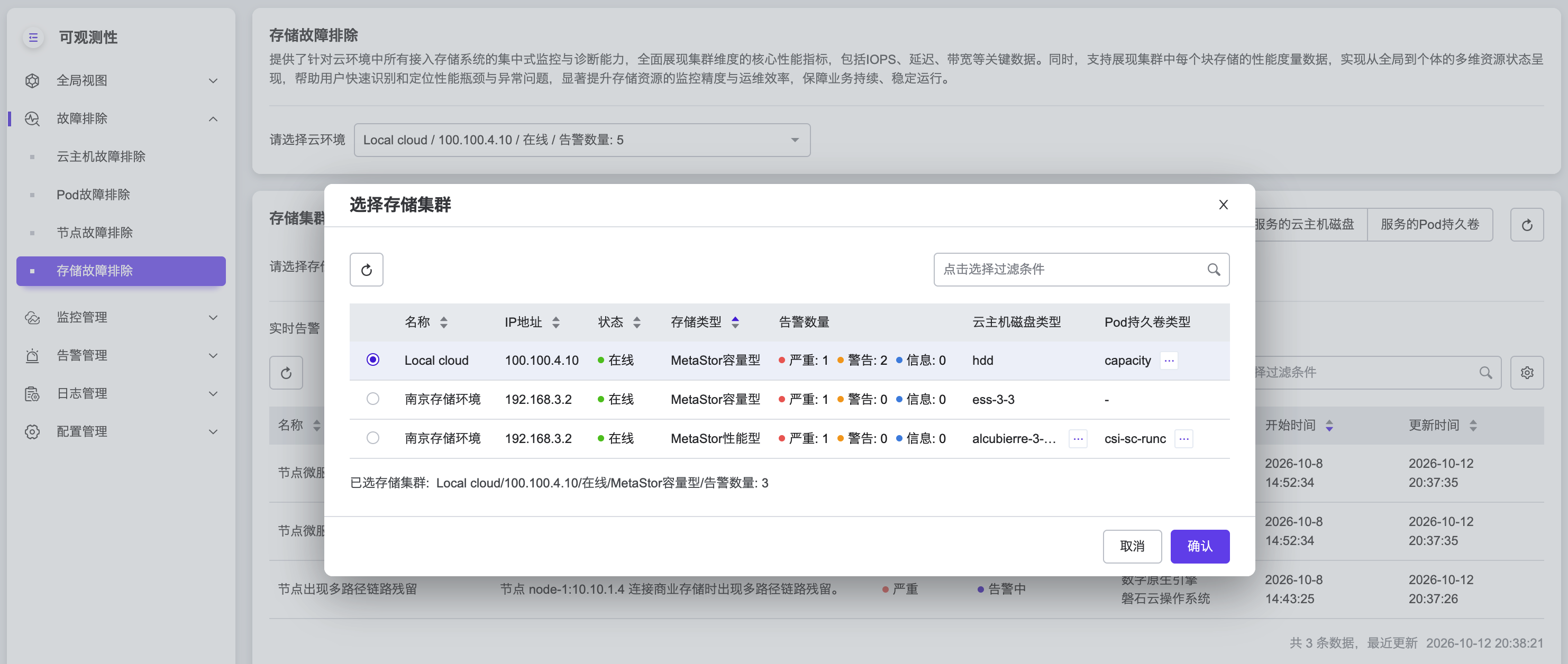Switch to the 服务的Pod持久卷 tab

[1430, 224]
